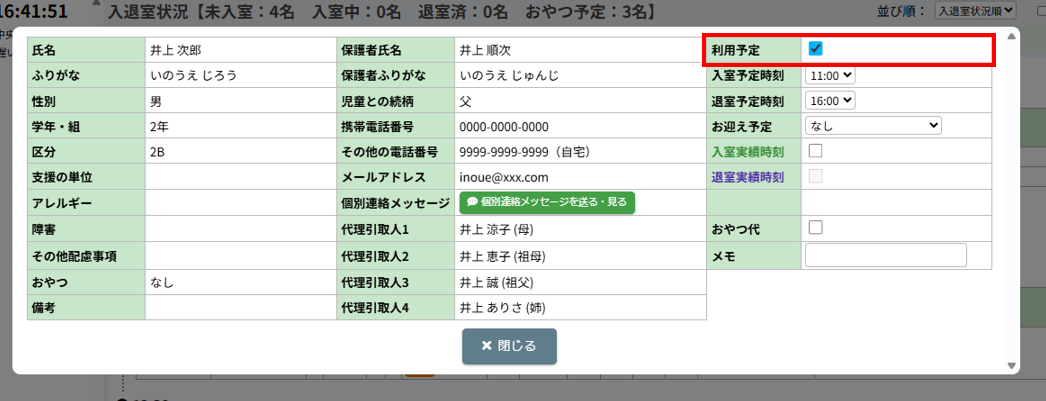Open the 並び順 sort order dropdown
This screenshot has width=1046, height=401.
tap(975, 10)
